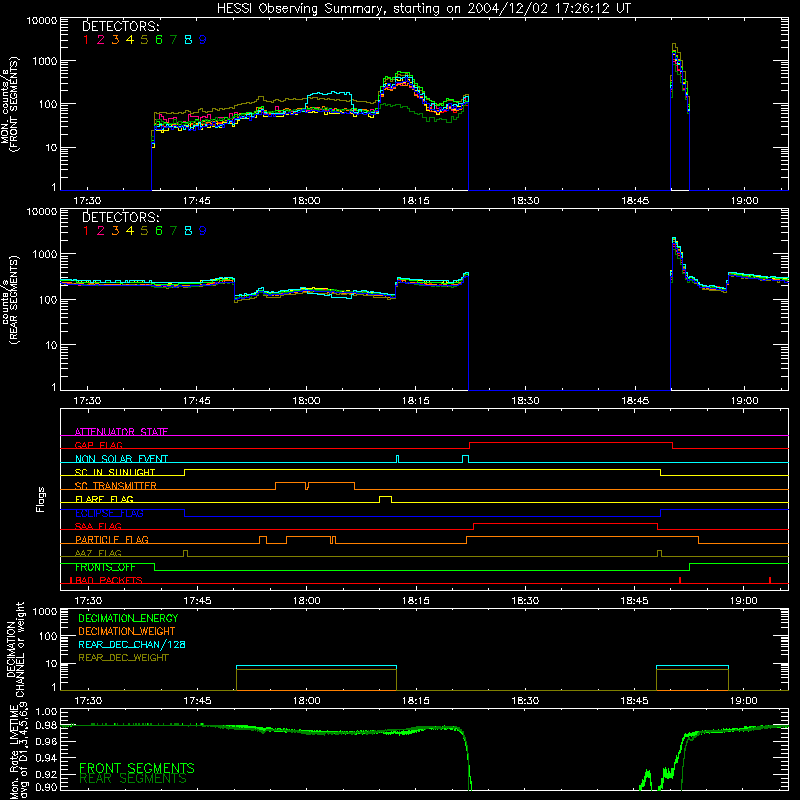Click the DECIMATION_ENERGY legend entry
Viewport: 800px width, 800px height.
point(128,618)
